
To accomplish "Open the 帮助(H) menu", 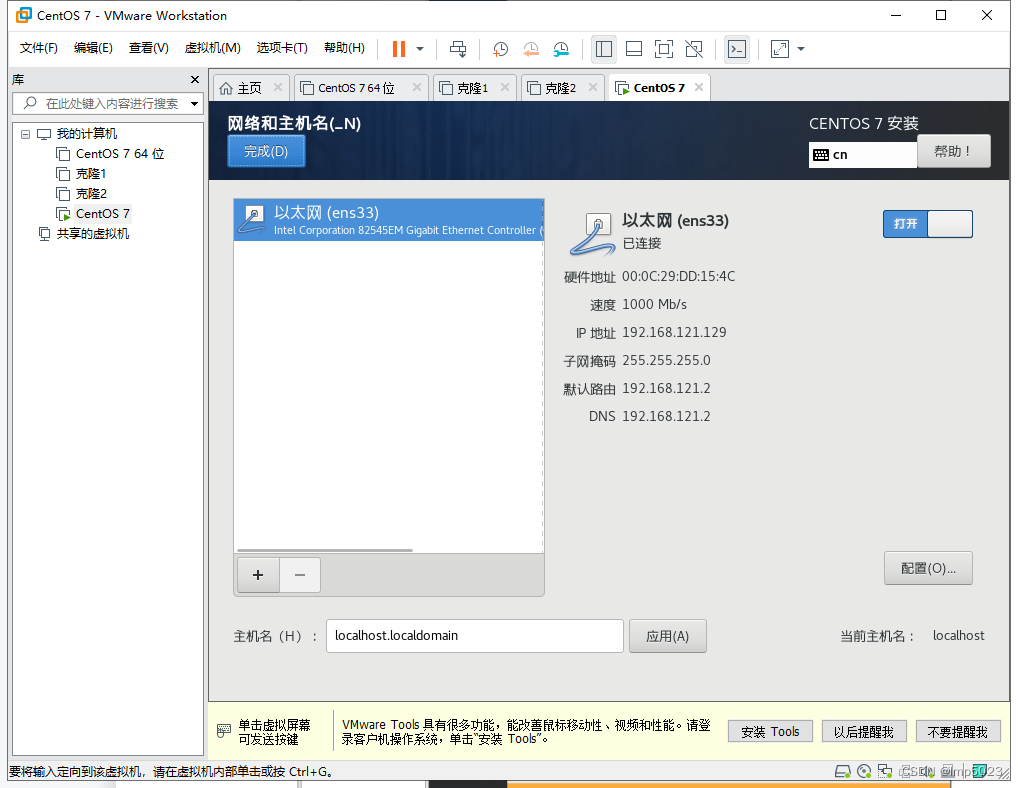I will 344,47.
